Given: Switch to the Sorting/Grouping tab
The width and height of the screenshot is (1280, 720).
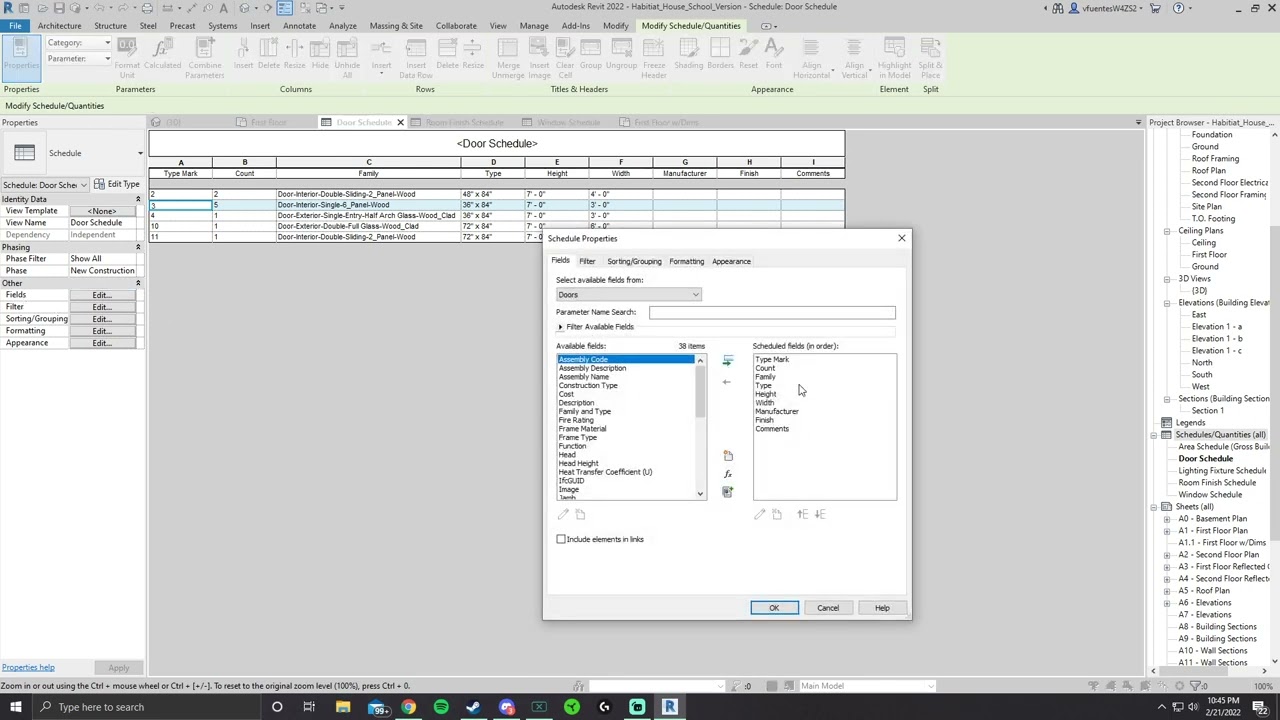Looking at the screenshot, I should [634, 261].
